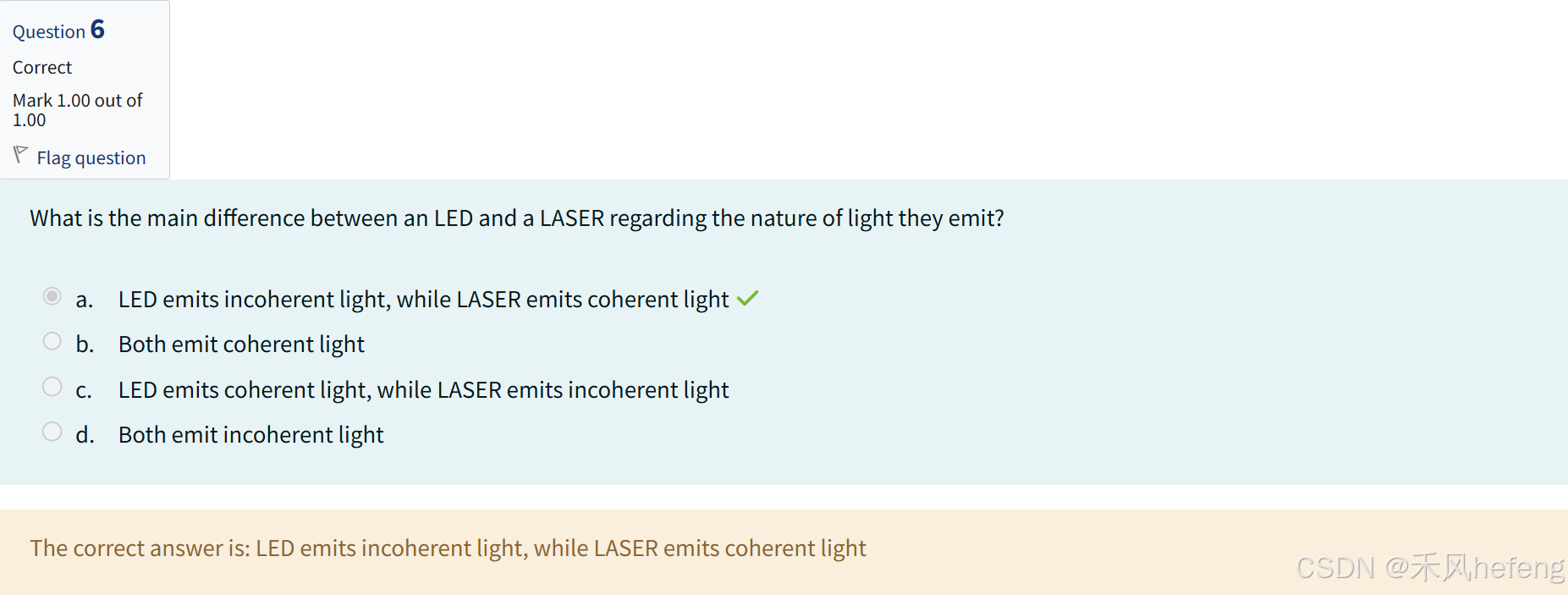Image resolution: width=1568 pixels, height=595 pixels.
Task: Click the CSDN watermark text
Action: tap(1428, 568)
